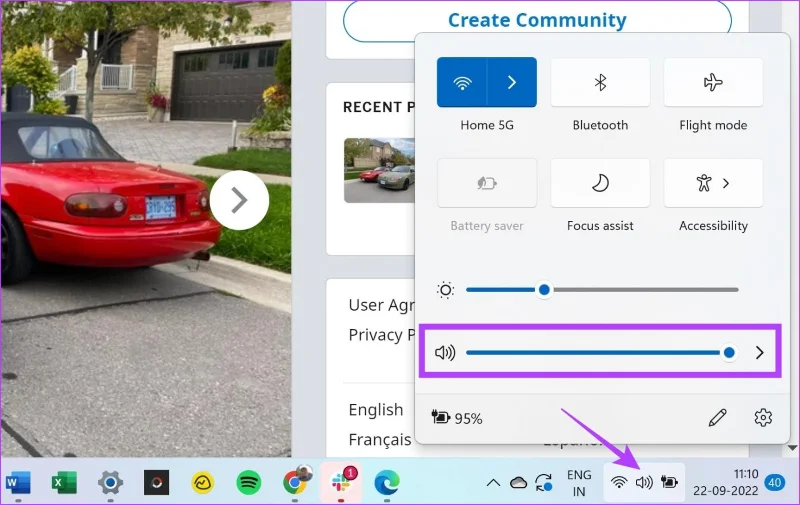Select Français language link

(x=380, y=440)
